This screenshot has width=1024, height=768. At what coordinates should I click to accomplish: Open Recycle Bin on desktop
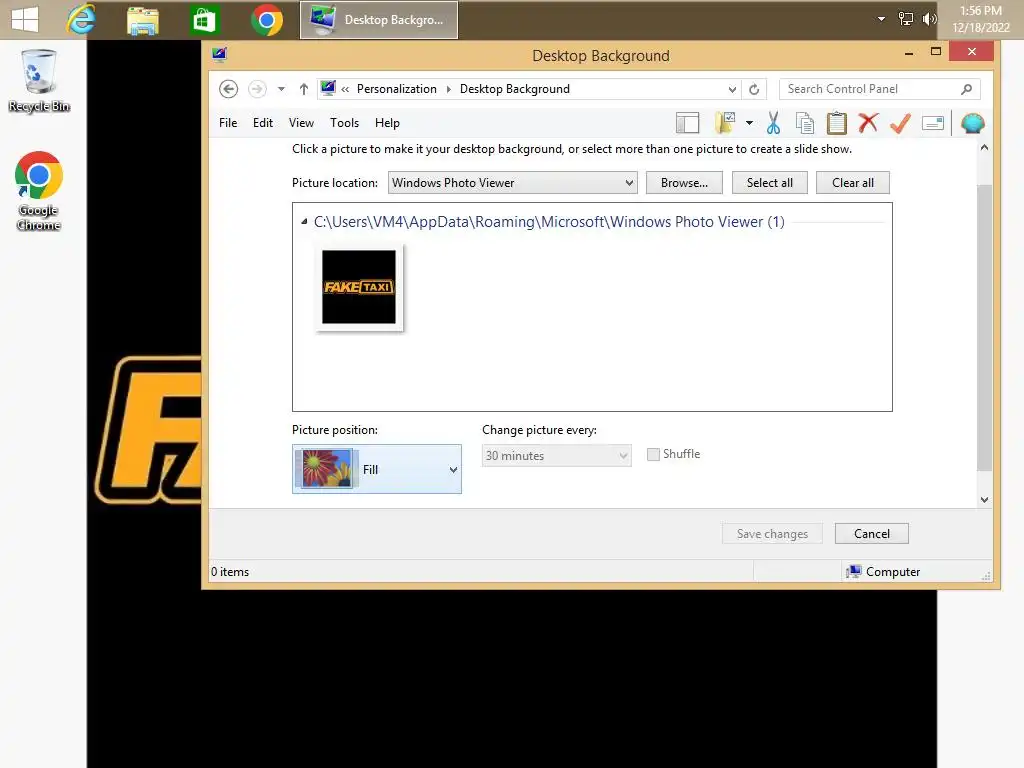pyautogui.click(x=39, y=81)
